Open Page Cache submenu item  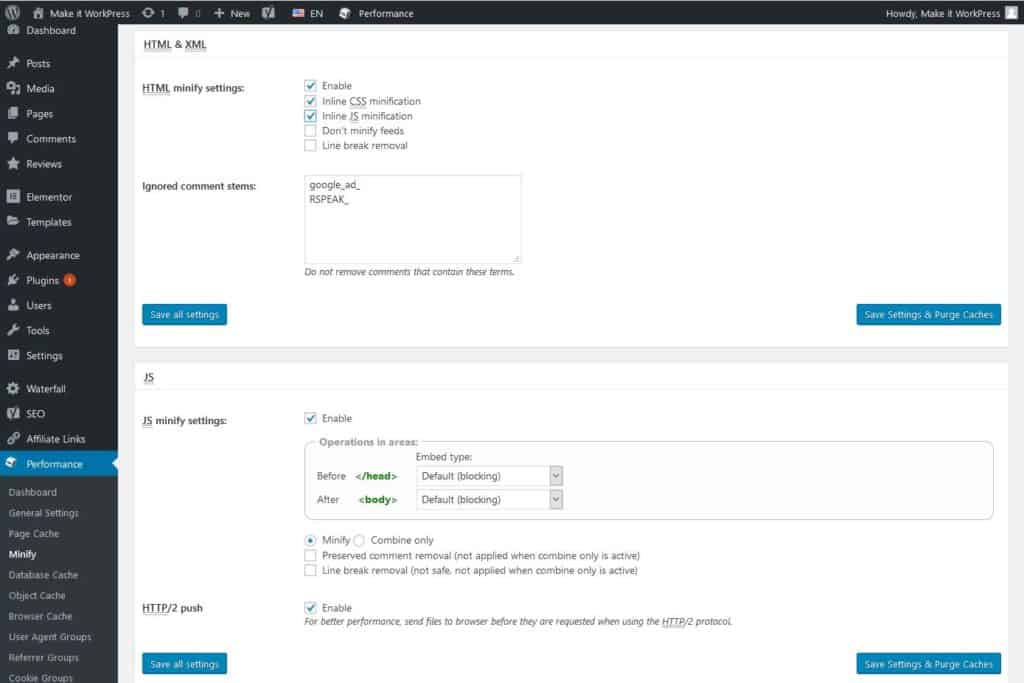point(34,533)
